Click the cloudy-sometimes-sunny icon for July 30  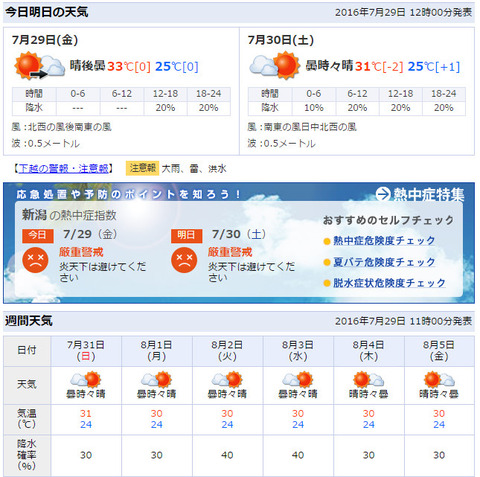pyautogui.click(x=275, y=65)
